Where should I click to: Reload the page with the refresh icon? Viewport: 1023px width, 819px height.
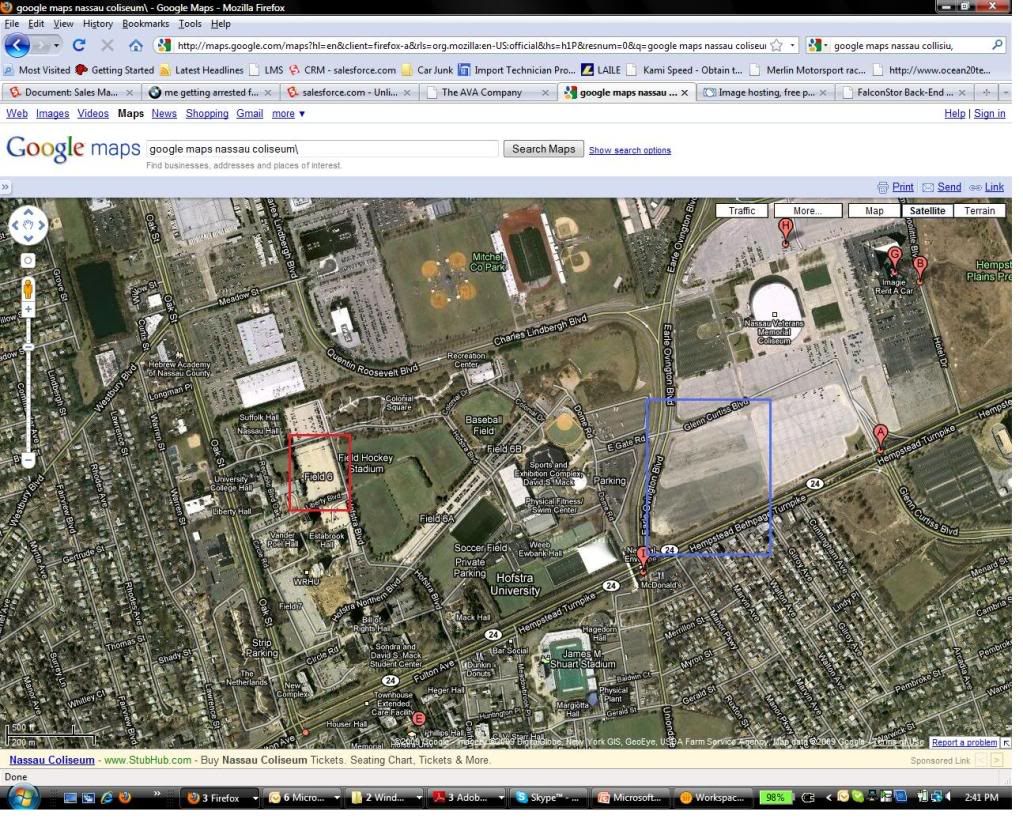(79, 45)
